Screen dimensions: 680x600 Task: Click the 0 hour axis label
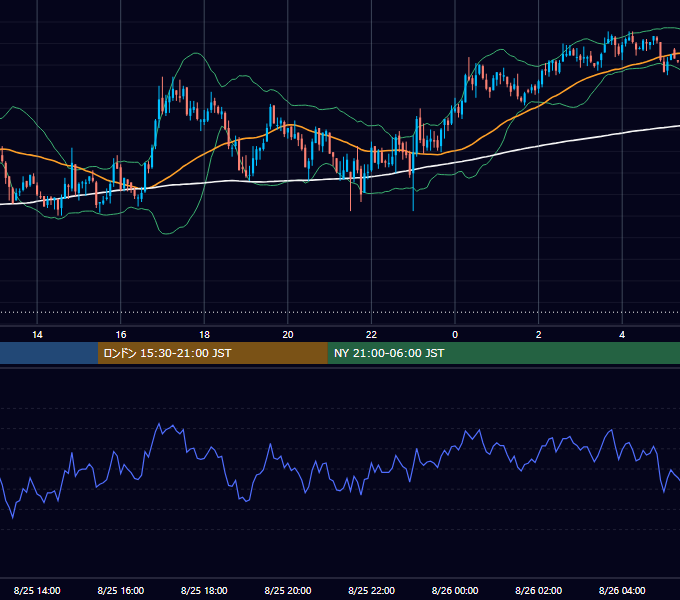click(455, 335)
